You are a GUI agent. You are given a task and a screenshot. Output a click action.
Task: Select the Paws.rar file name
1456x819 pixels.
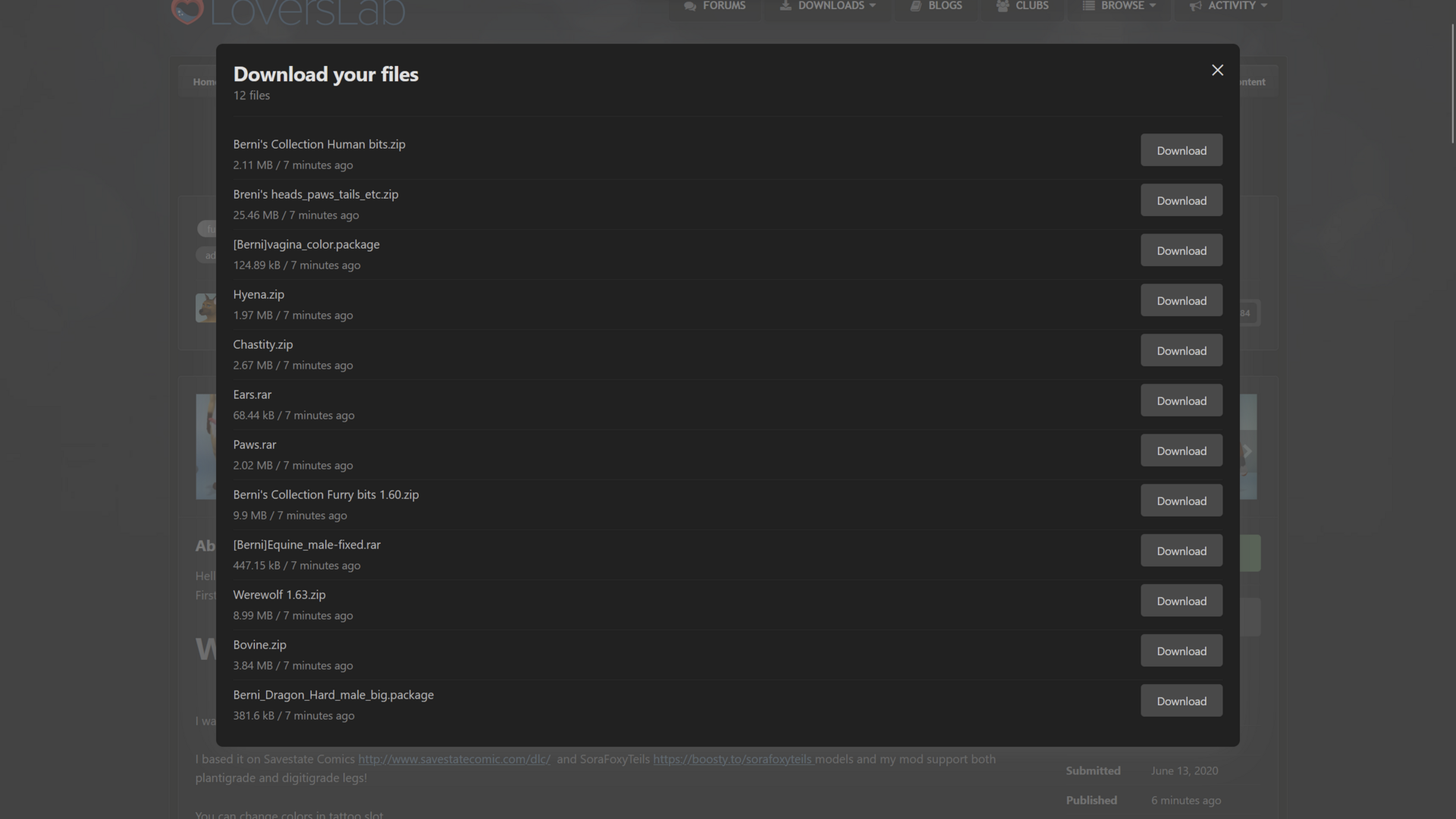tap(254, 444)
